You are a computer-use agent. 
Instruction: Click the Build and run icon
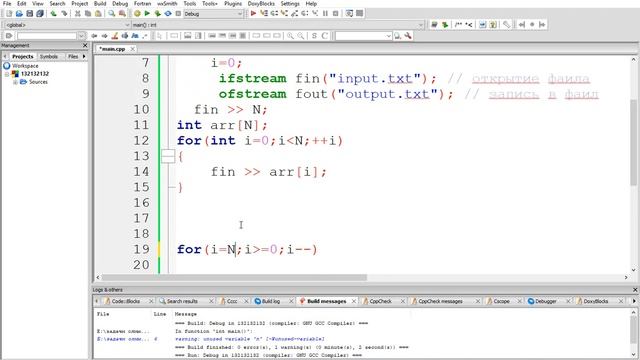(158, 13)
